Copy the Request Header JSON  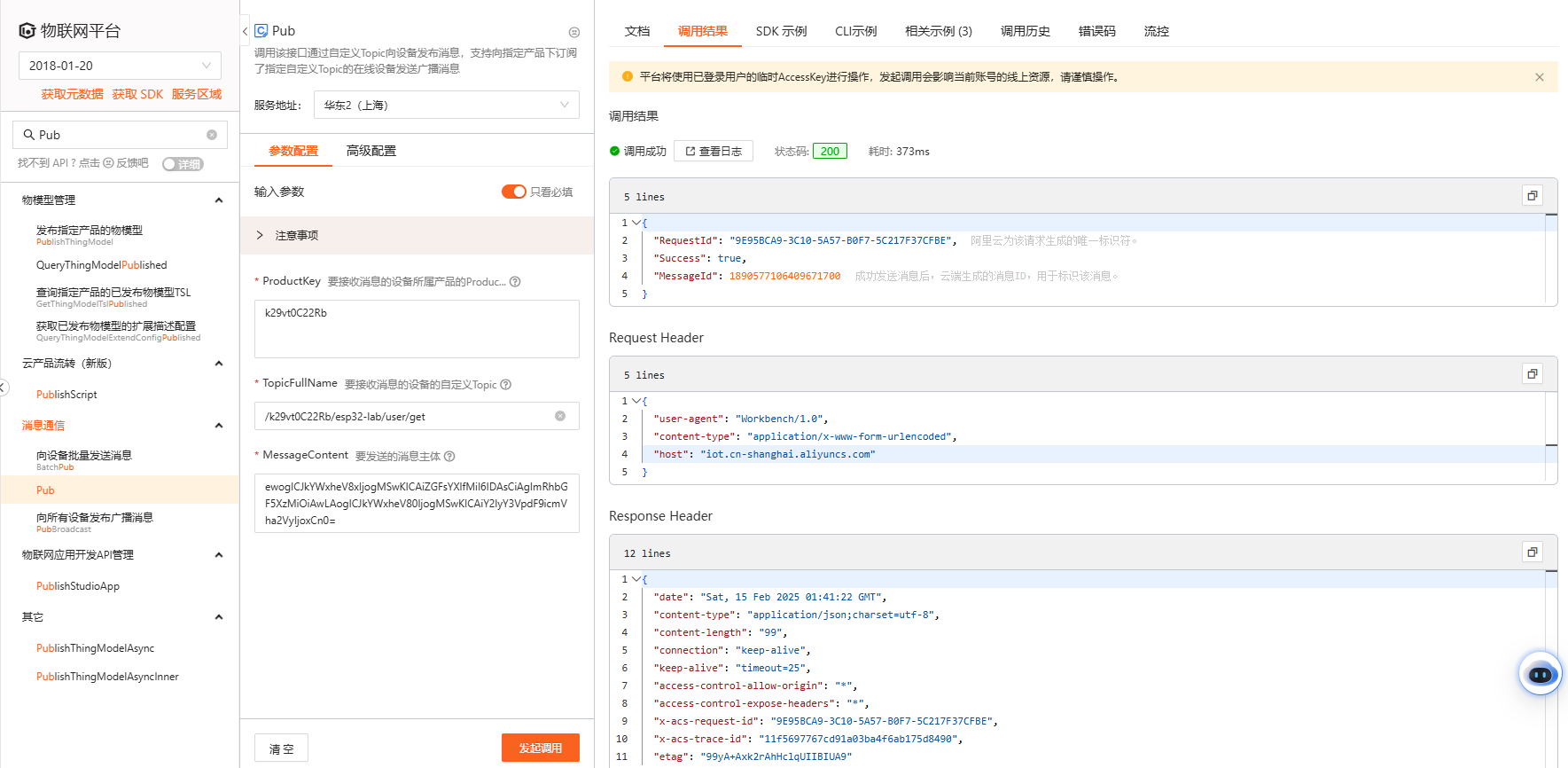coord(1532,374)
